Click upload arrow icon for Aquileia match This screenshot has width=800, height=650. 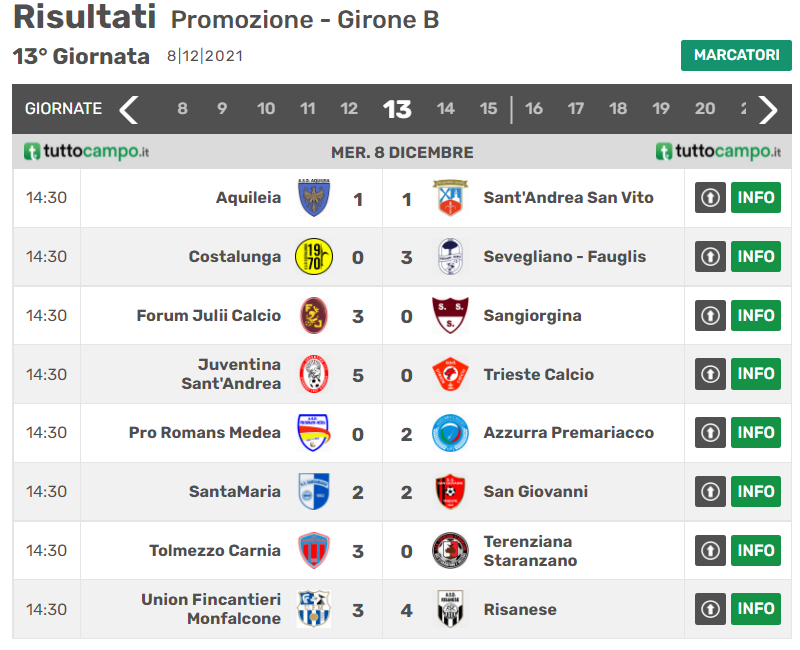tap(710, 198)
